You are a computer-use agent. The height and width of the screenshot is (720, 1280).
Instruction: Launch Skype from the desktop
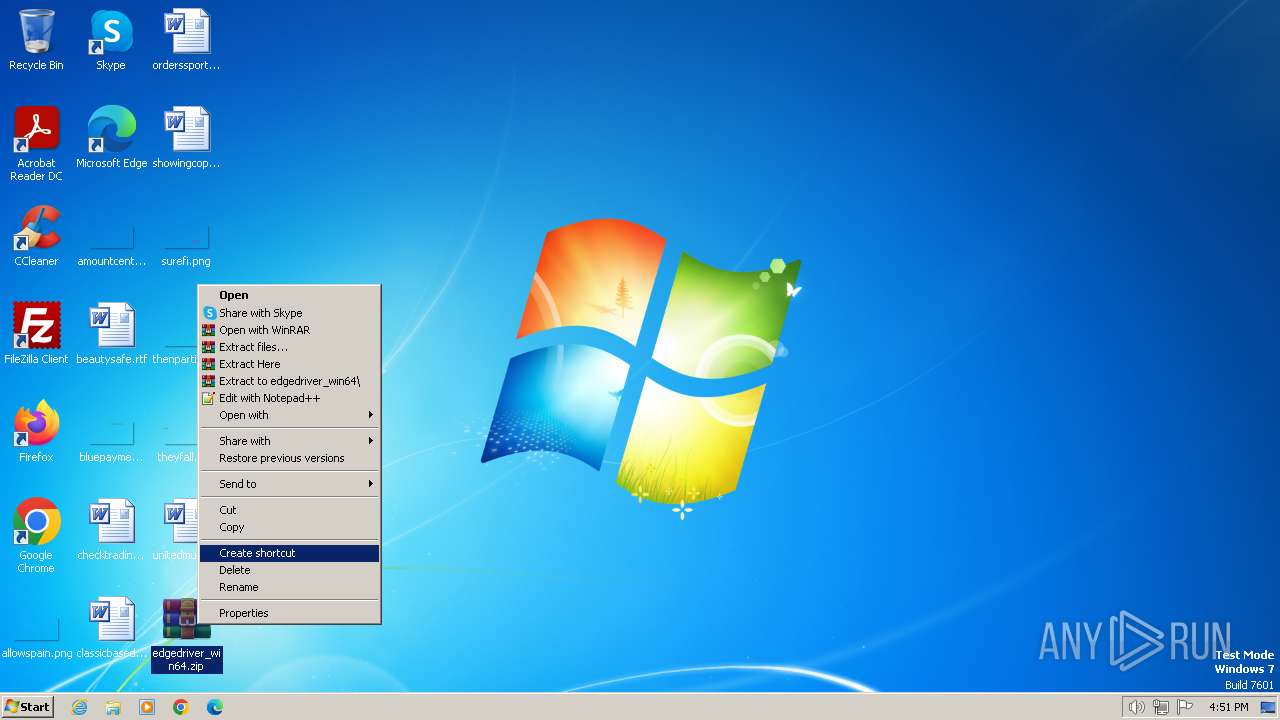tap(111, 40)
